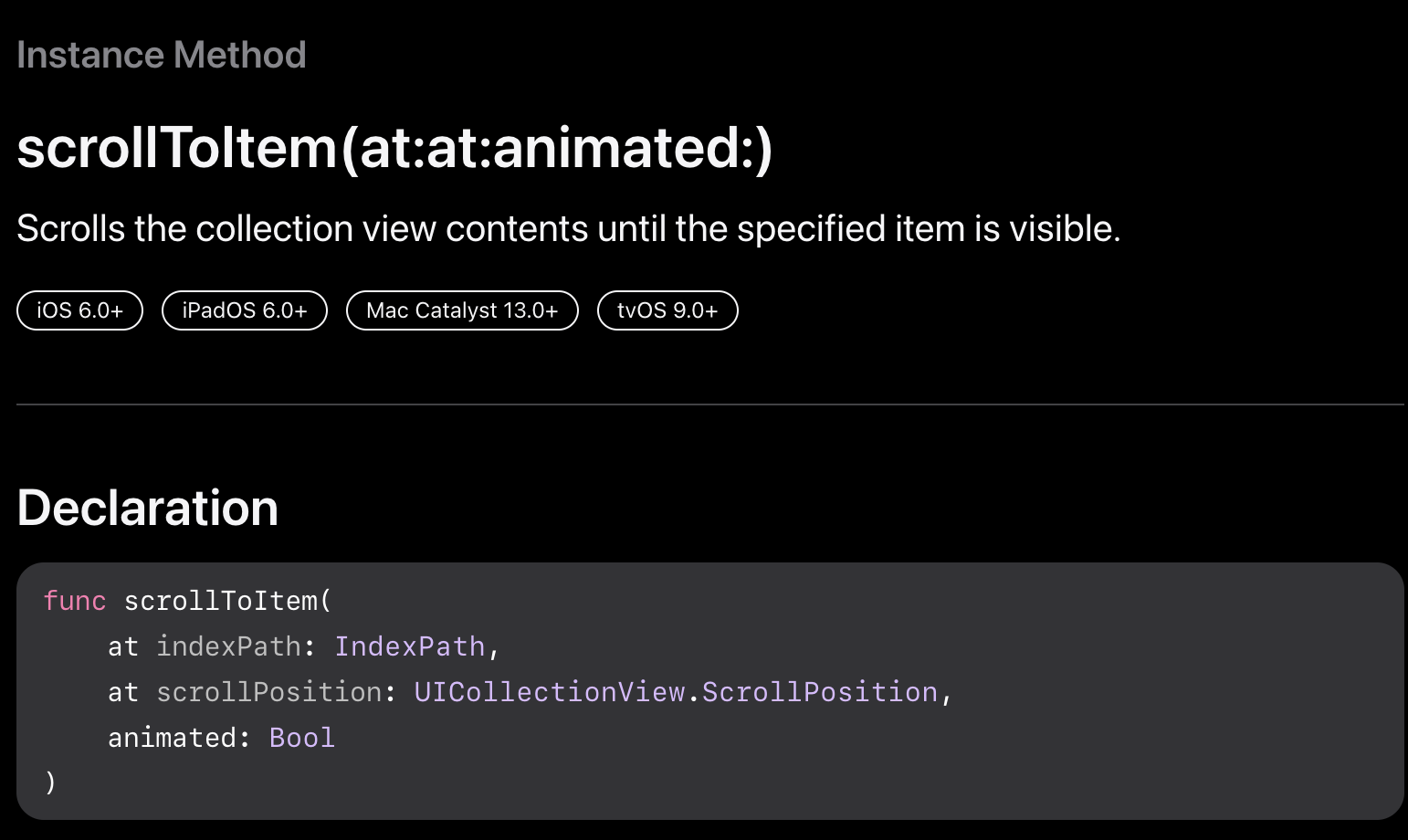Click the method summary description text

pyautogui.click(x=569, y=228)
